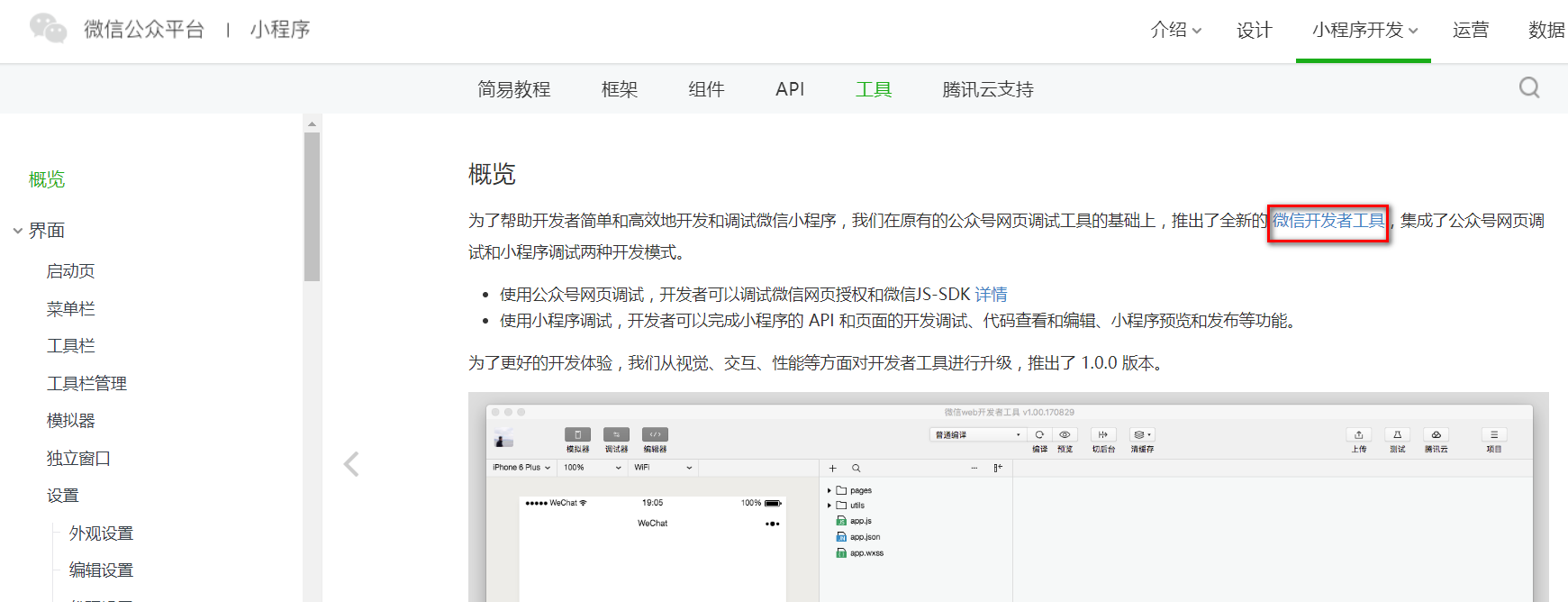Follow the 微信开发者工具 link

pos(1328,221)
